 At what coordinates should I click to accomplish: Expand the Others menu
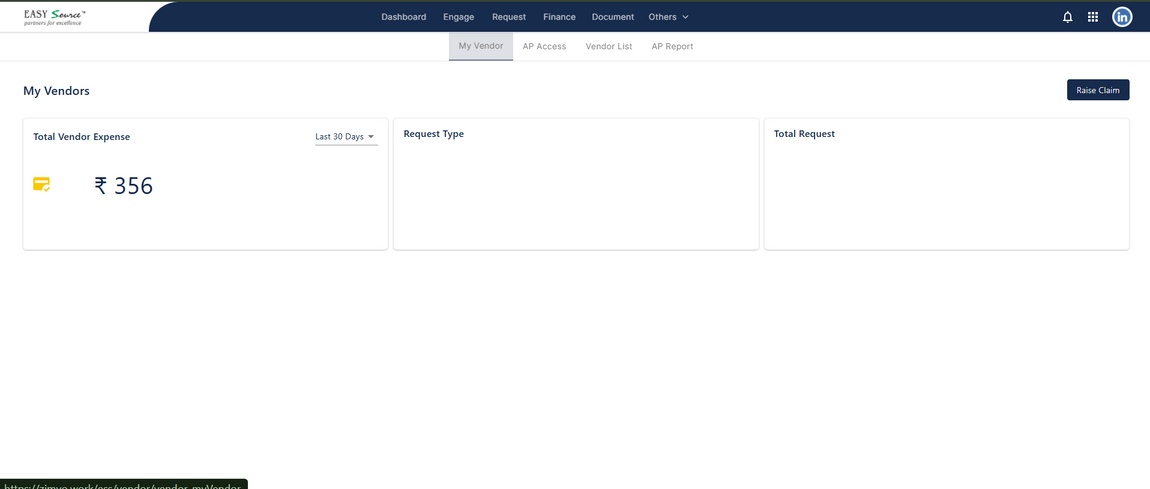(x=668, y=17)
